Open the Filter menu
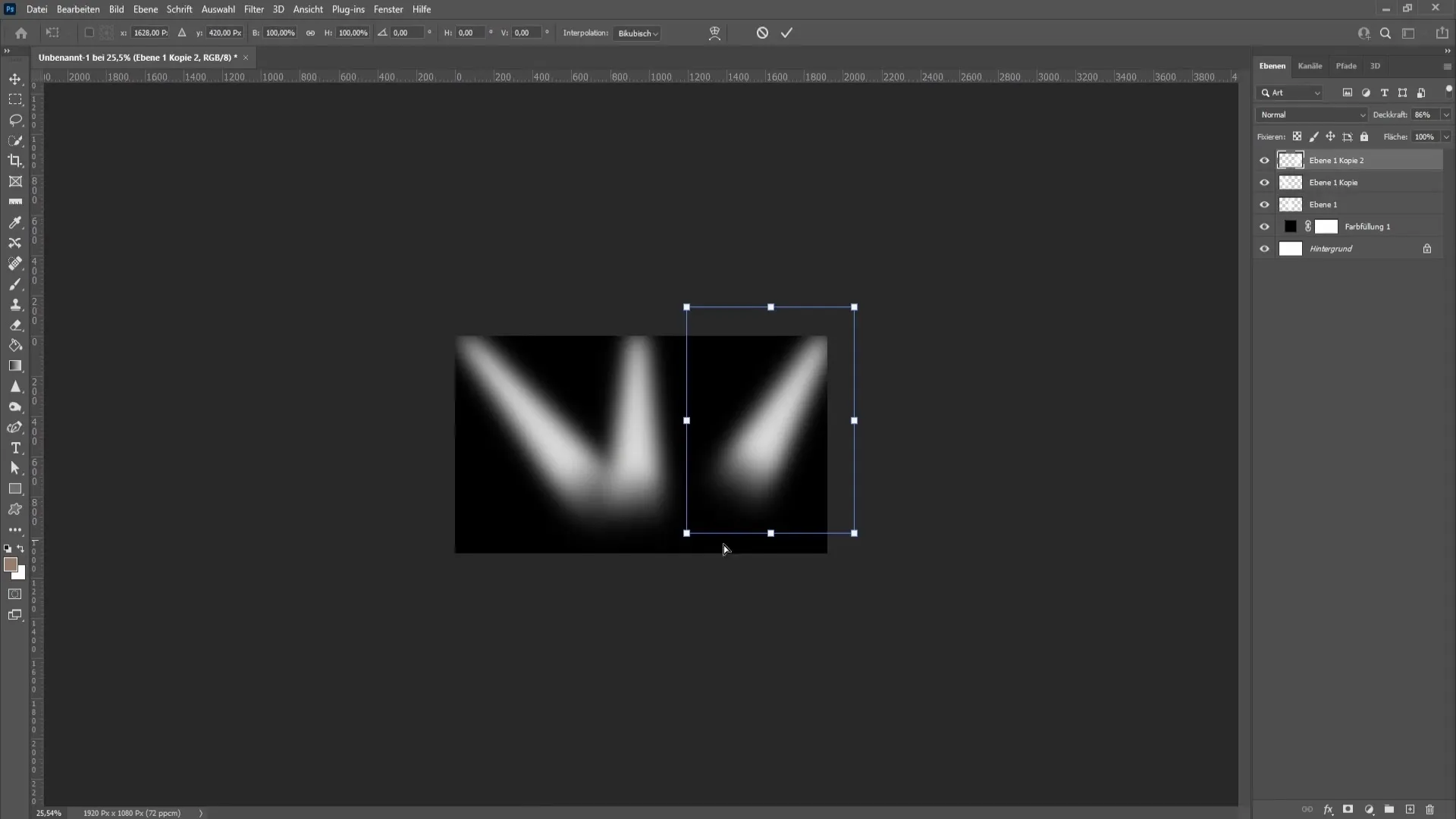The image size is (1456, 819). pyautogui.click(x=254, y=9)
